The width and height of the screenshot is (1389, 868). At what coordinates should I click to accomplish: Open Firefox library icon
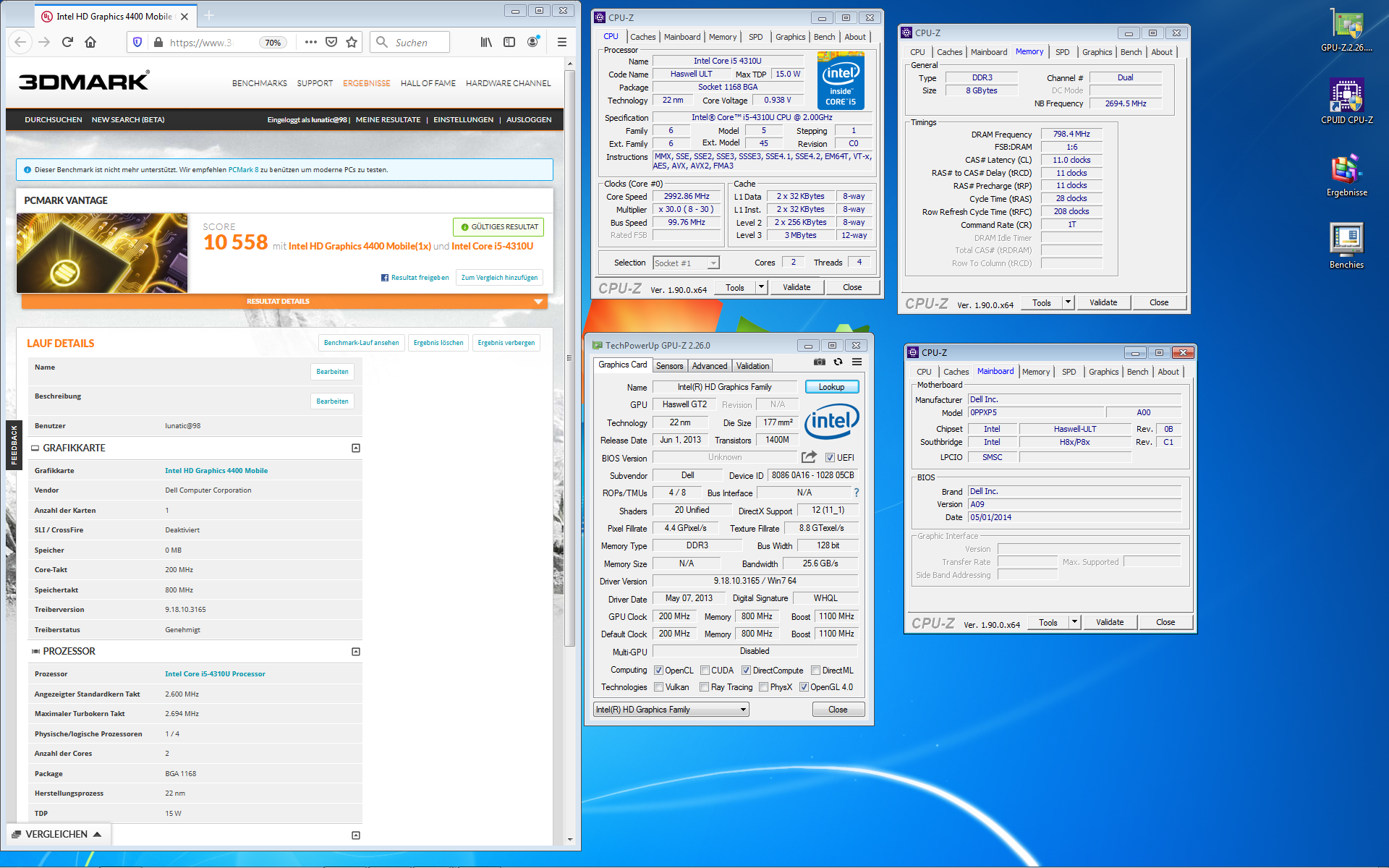[x=486, y=42]
